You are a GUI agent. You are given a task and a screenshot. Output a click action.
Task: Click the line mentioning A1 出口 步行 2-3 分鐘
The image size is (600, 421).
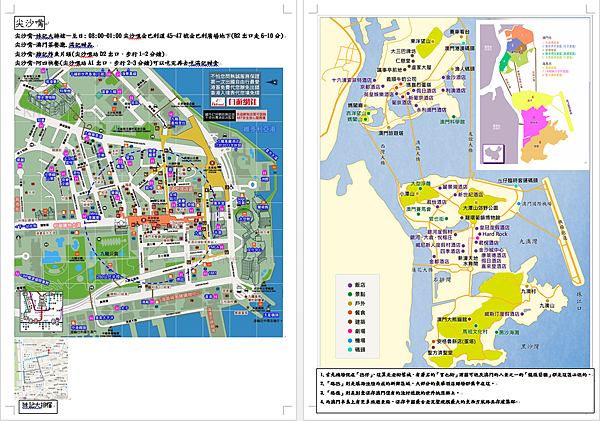pyautogui.click(x=117, y=63)
